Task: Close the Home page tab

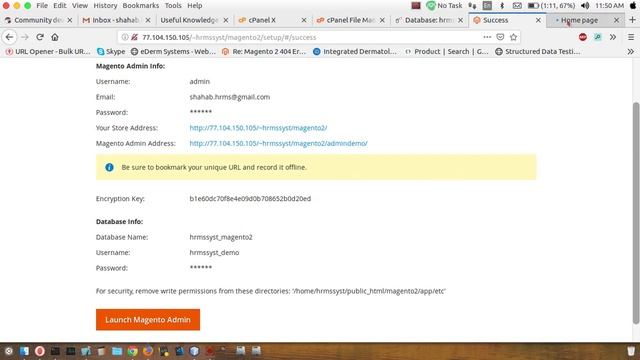Action: [616, 20]
